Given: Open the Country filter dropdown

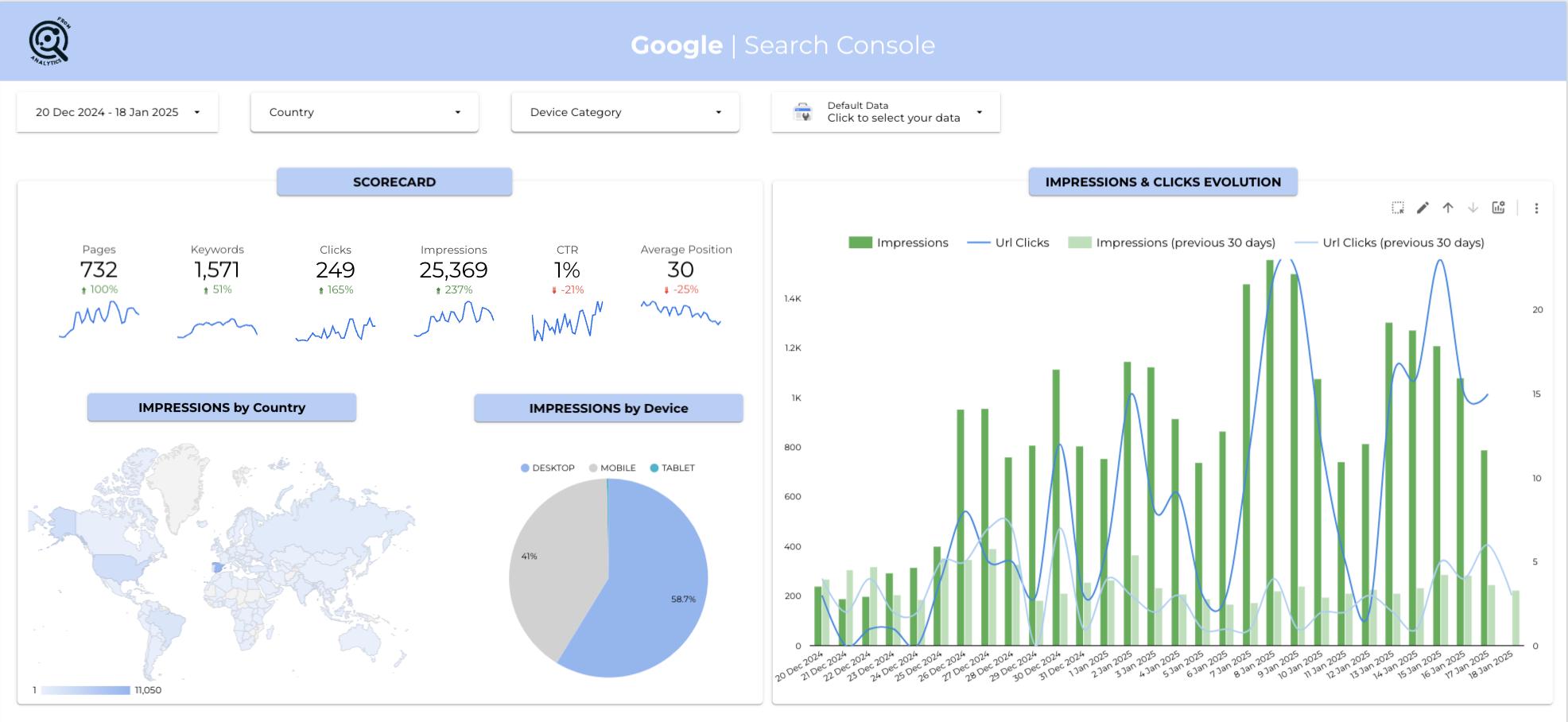Looking at the screenshot, I should [x=364, y=112].
